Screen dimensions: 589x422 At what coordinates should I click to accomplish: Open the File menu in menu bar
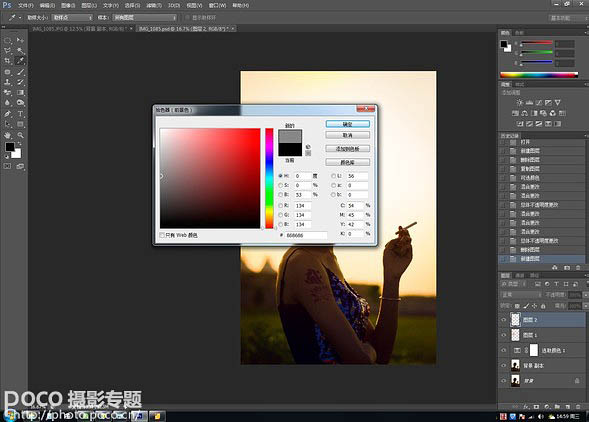tap(26, 6)
